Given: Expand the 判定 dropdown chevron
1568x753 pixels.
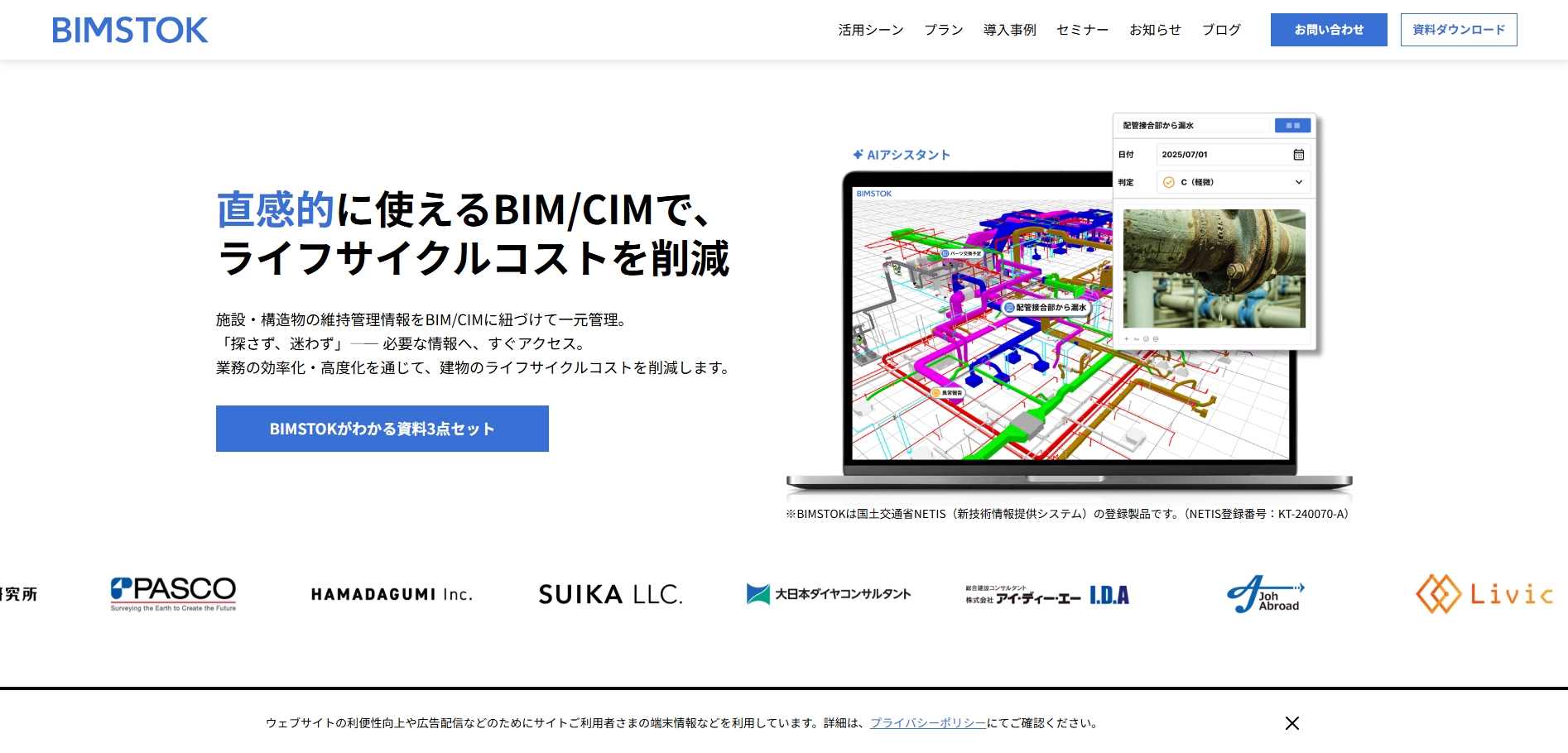Looking at the screenshot, I should tap(1298, 182).
